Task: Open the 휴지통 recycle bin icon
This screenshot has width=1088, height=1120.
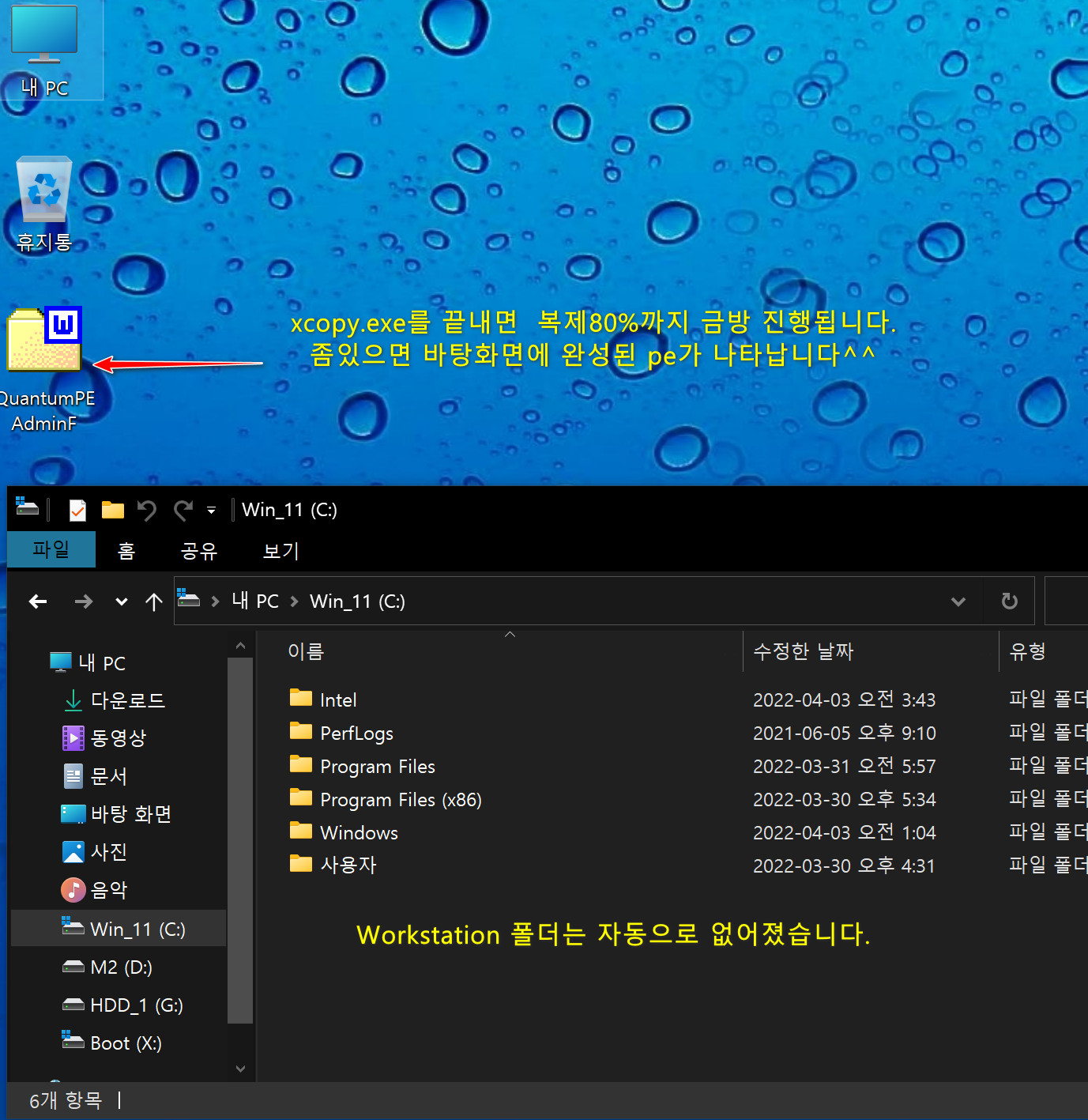Action: click(44, 203)
